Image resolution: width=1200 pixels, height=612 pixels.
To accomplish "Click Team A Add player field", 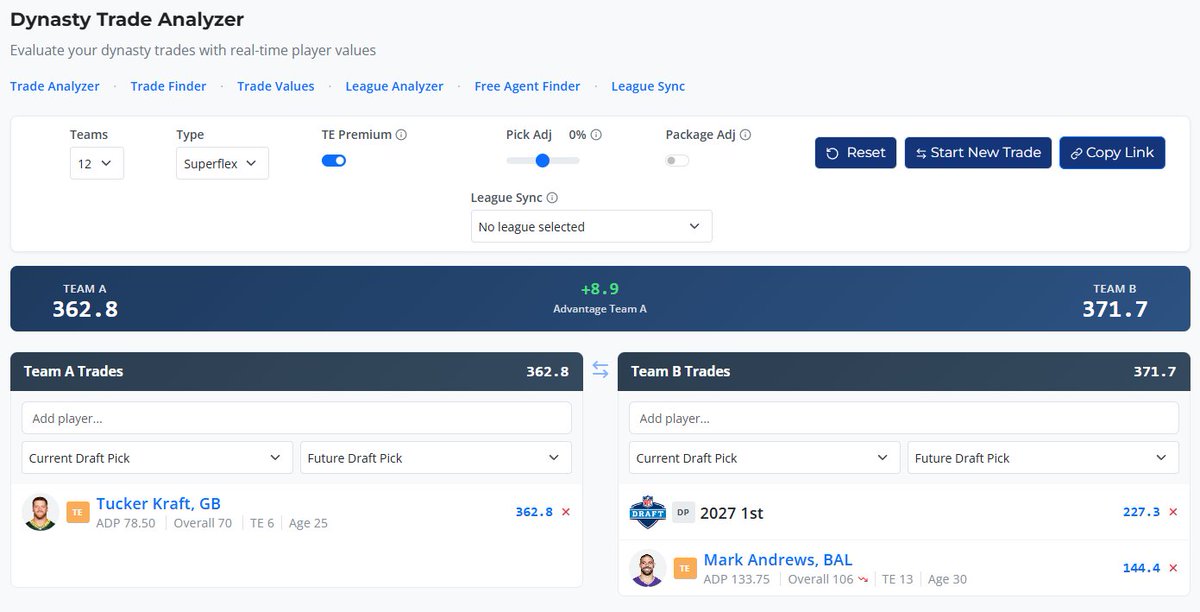I will point(297,418).
